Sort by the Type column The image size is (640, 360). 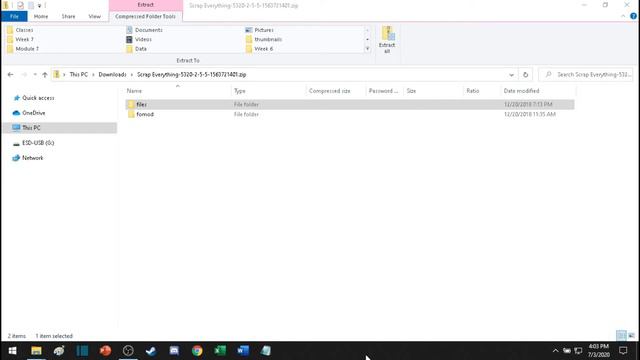pos(240,91)
